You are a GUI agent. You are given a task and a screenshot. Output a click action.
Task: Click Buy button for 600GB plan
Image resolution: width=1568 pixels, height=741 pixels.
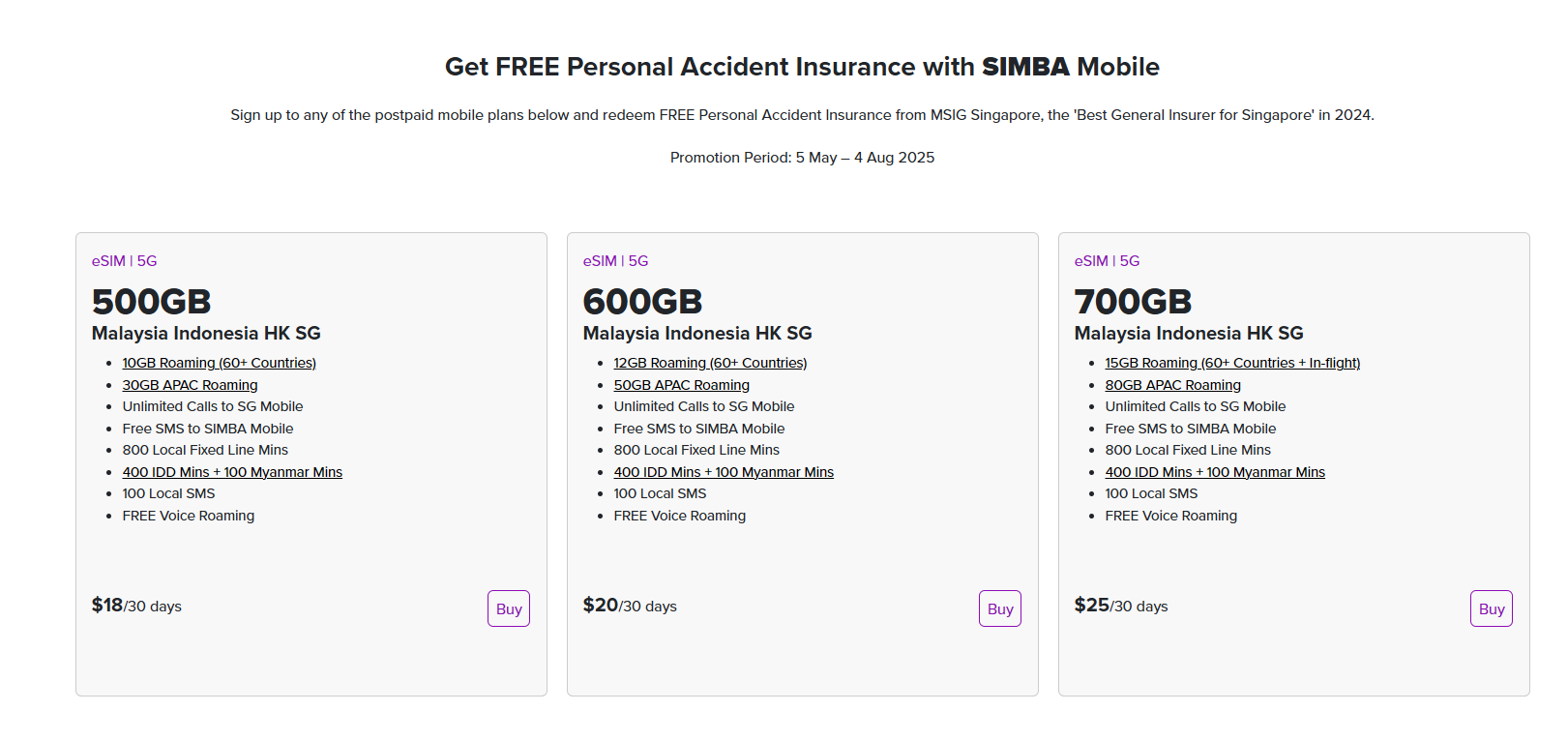tap(999, 608)
